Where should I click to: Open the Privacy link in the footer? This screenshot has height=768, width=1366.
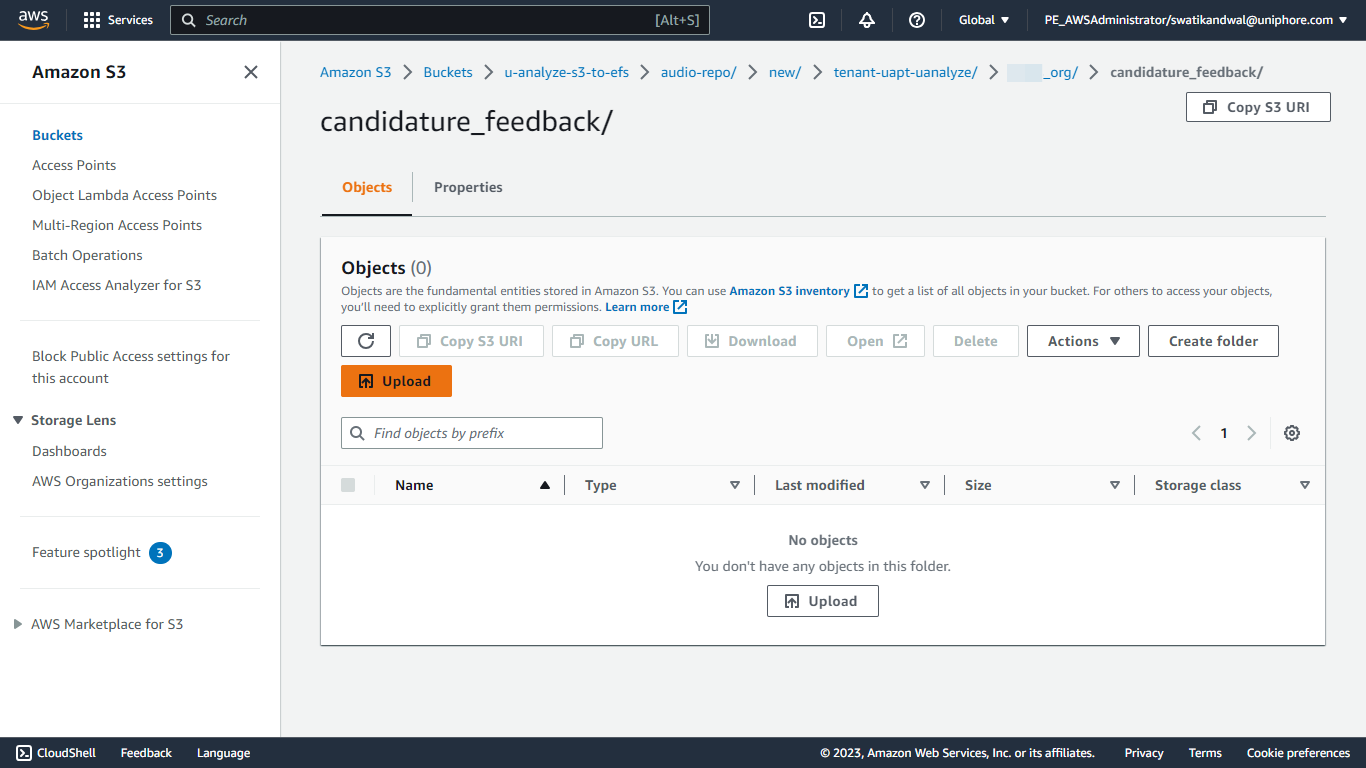tap(1144, 753)
